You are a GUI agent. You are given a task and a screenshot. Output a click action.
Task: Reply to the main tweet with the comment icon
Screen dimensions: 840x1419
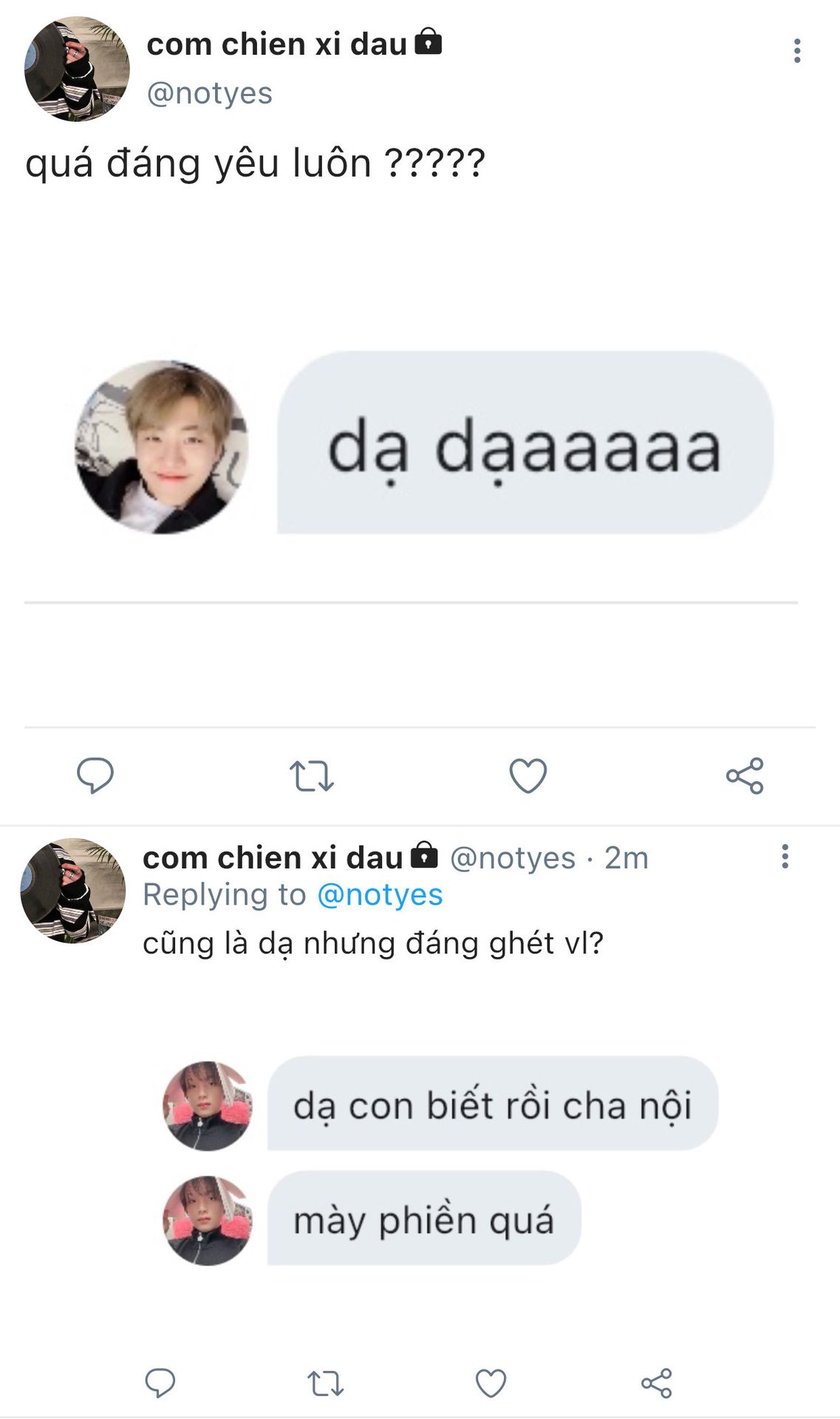pyautogui.click(x=95, y=775)
